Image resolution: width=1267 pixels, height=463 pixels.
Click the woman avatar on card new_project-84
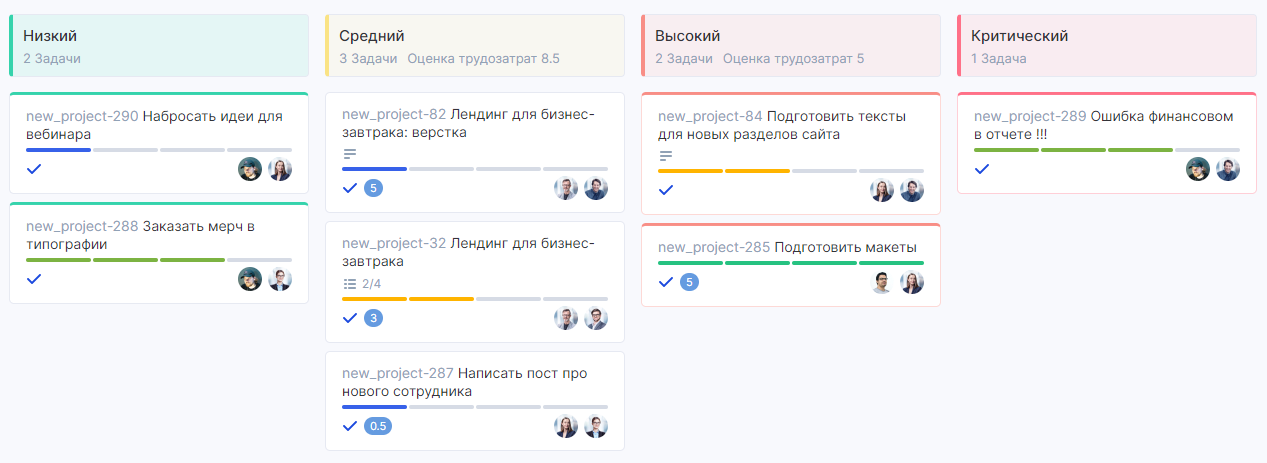click(882, 190)
